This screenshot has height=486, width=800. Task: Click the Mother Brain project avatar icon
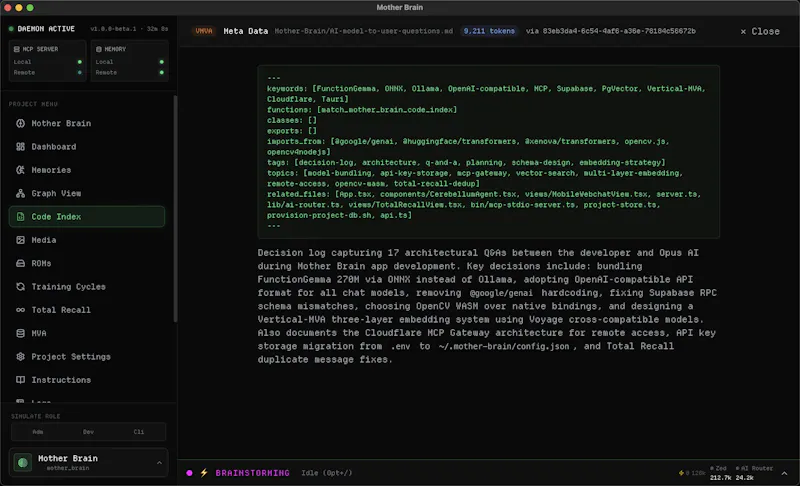click(23, 463)
